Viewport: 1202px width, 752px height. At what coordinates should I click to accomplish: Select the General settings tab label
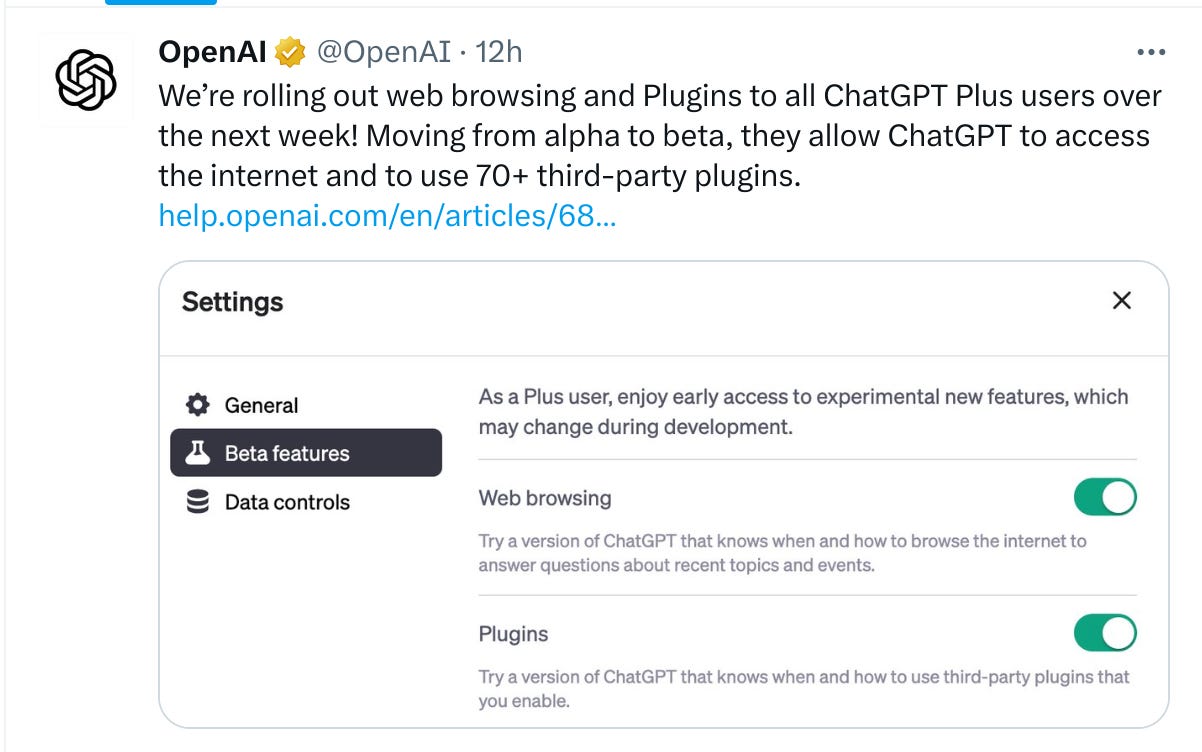261,405
